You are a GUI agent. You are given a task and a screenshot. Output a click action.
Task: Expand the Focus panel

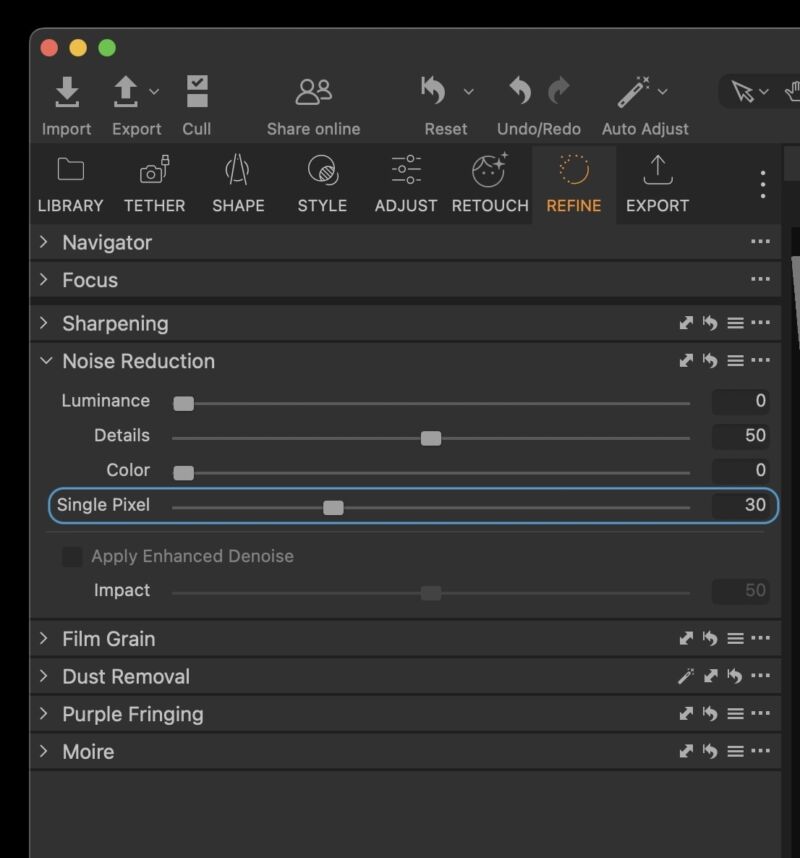click(44, 280)
